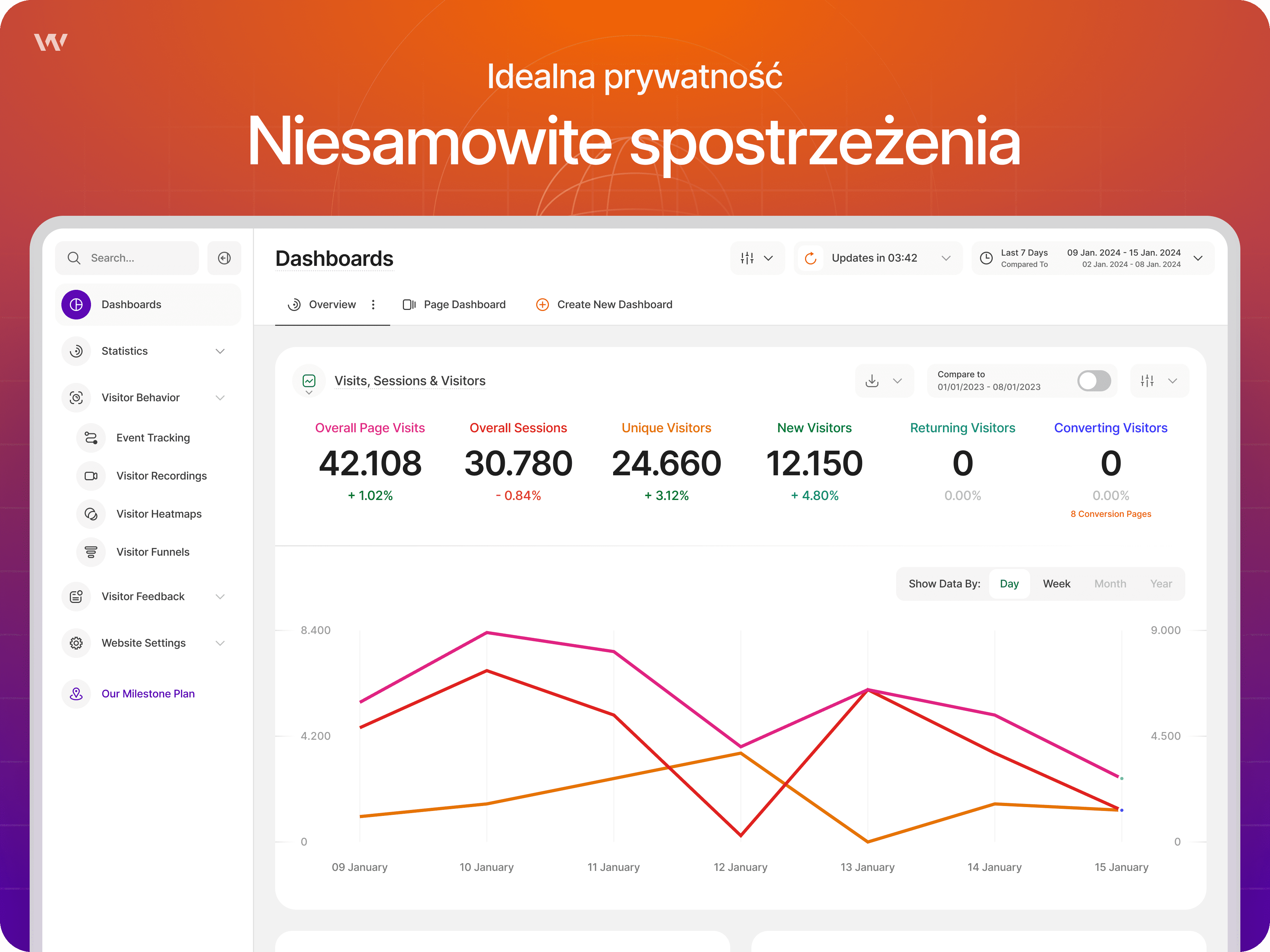Click the New Visitors metric label
This screenshot has width=1270, height=952.
[x=814, y=427]
